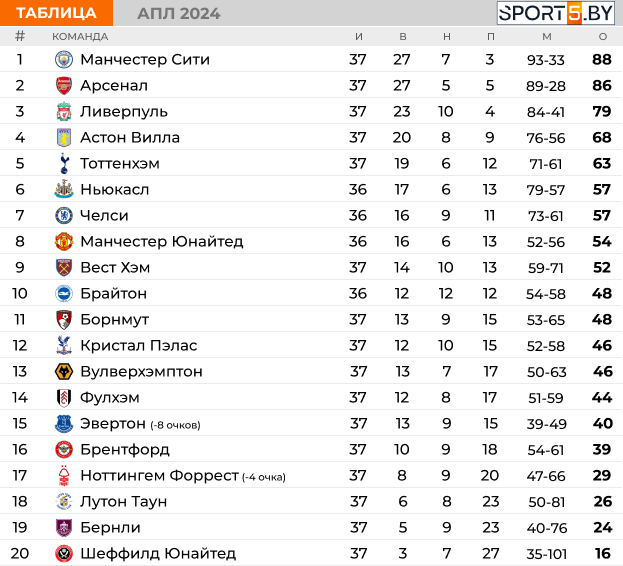The width and height of the screenshot is (623, 566).
Task: Click the Manchester City club crest
Action: [64, 60]
